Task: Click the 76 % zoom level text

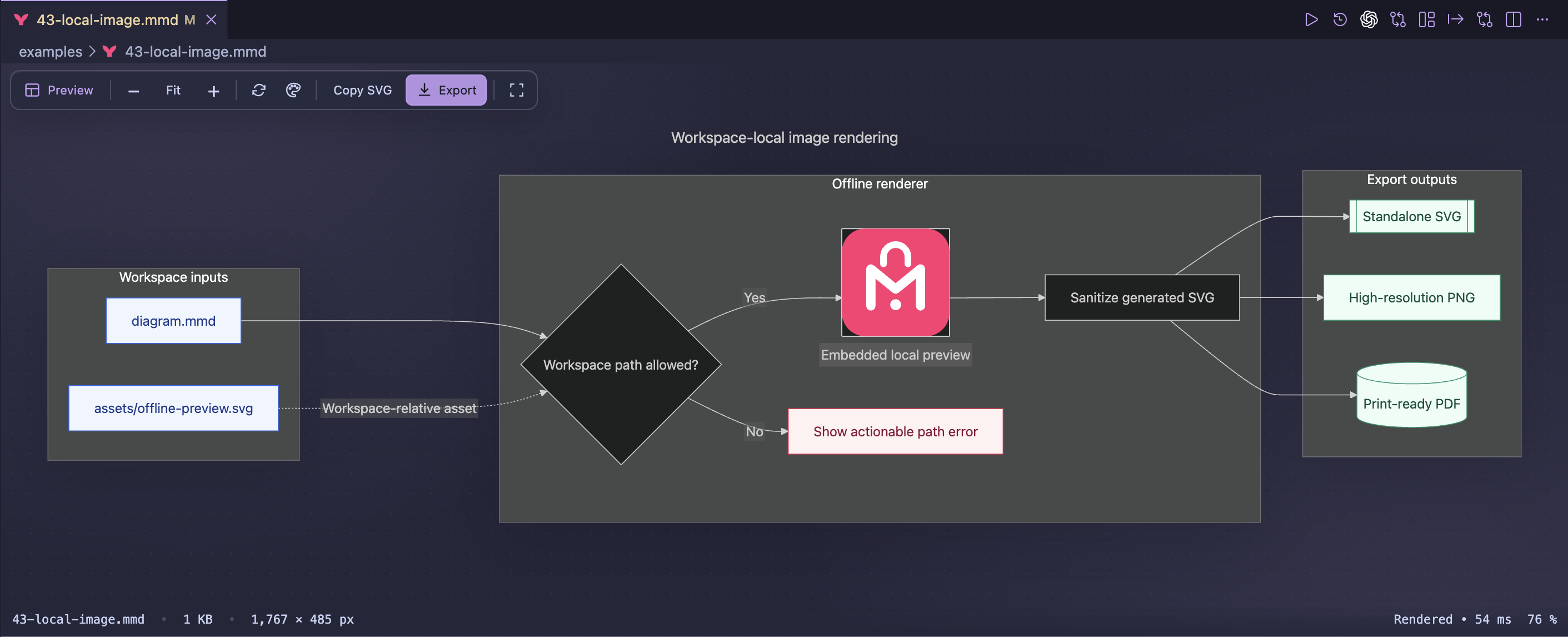Action: pos(1542,619)
